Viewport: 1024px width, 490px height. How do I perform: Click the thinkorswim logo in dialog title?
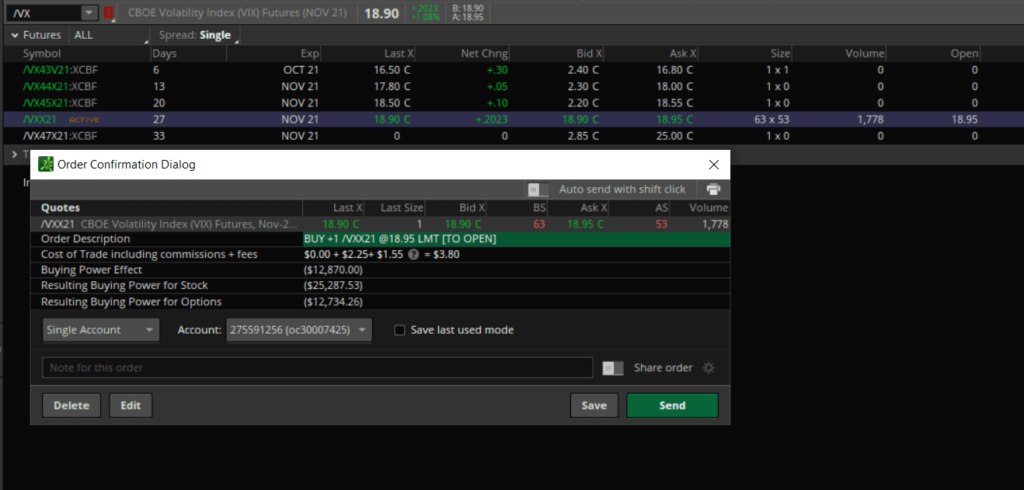pyautogui.click(x=45, y=165)
